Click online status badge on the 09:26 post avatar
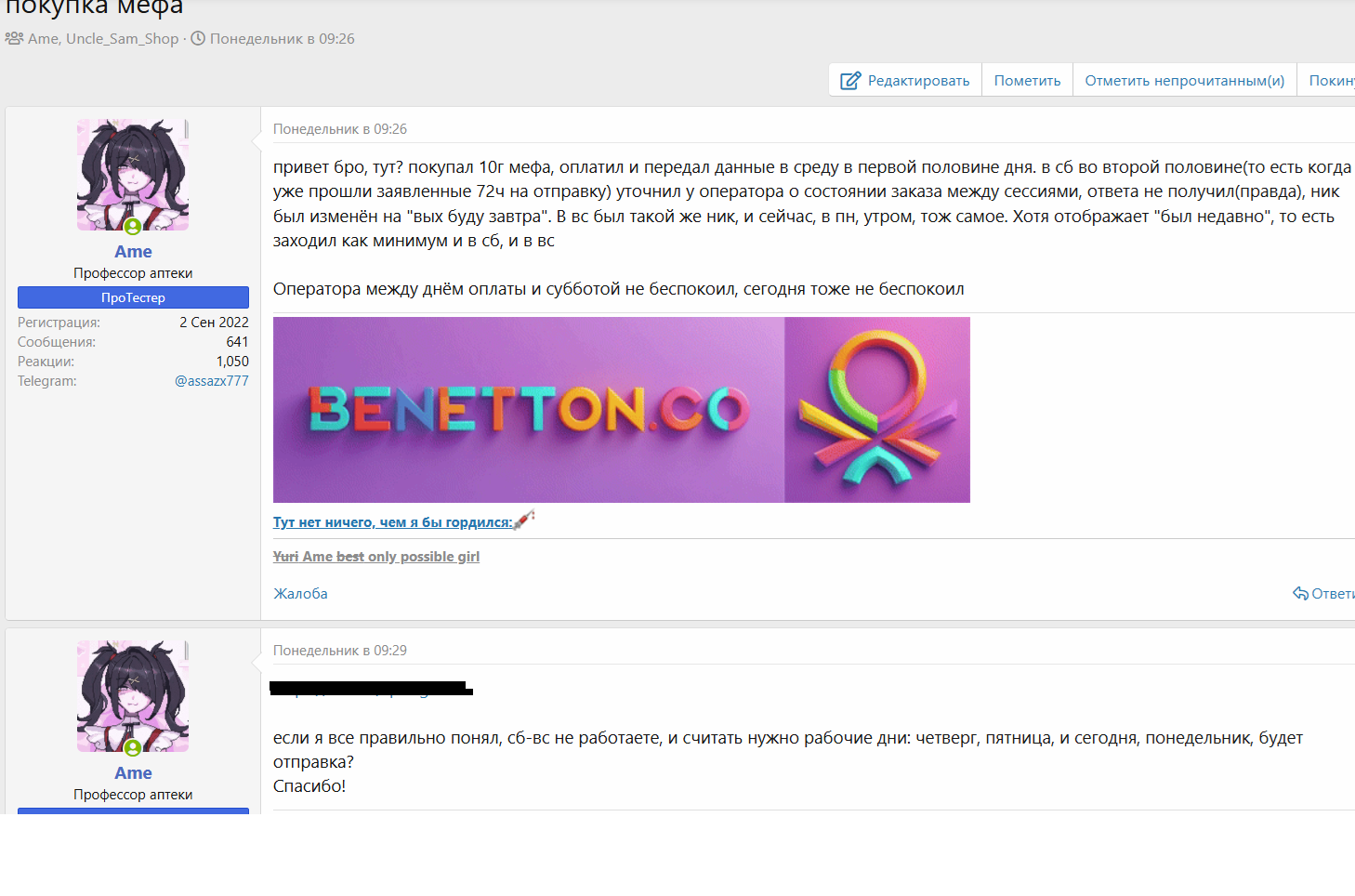This screenshot has height=896, width=1355. [x=133, y=226]
